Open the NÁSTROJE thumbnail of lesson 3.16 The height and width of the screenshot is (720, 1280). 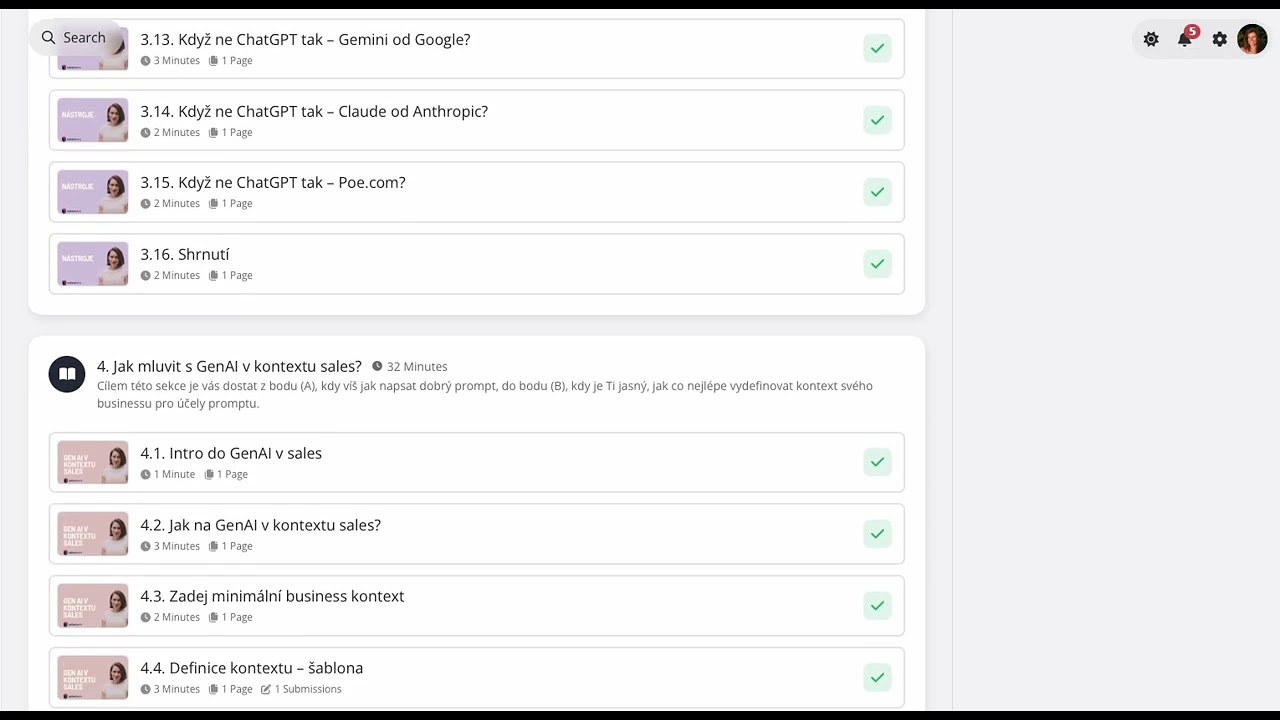tap(93, 264)
